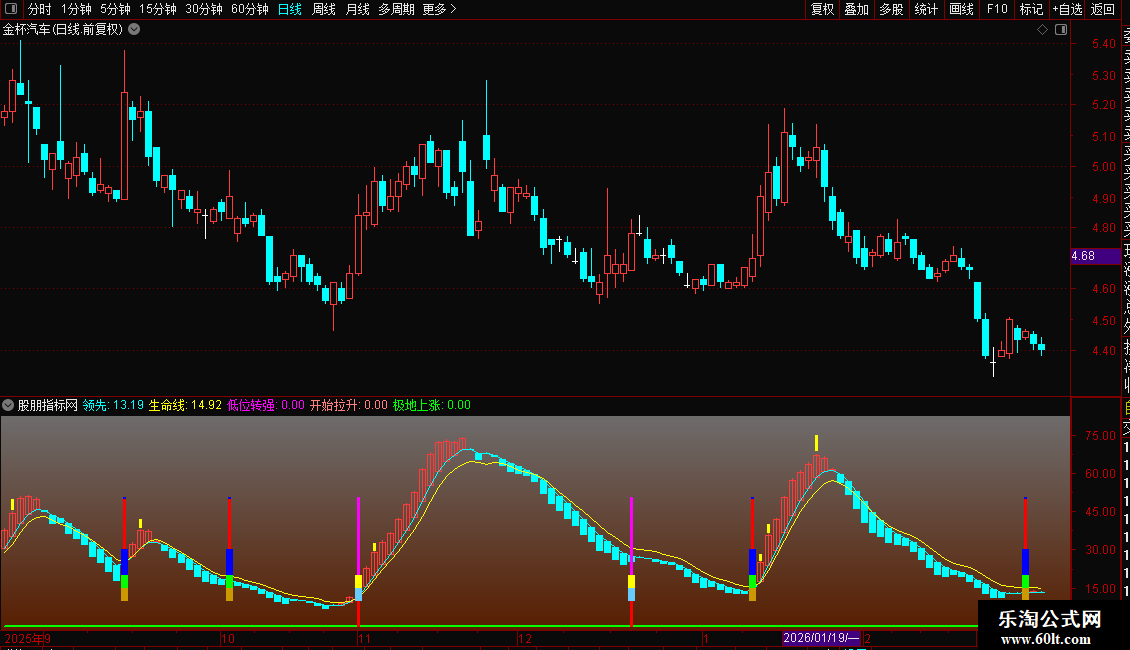This screenshot has width=1130, height=650.
Task: Click the 11 month label on time axis
Action: point(365,638)
